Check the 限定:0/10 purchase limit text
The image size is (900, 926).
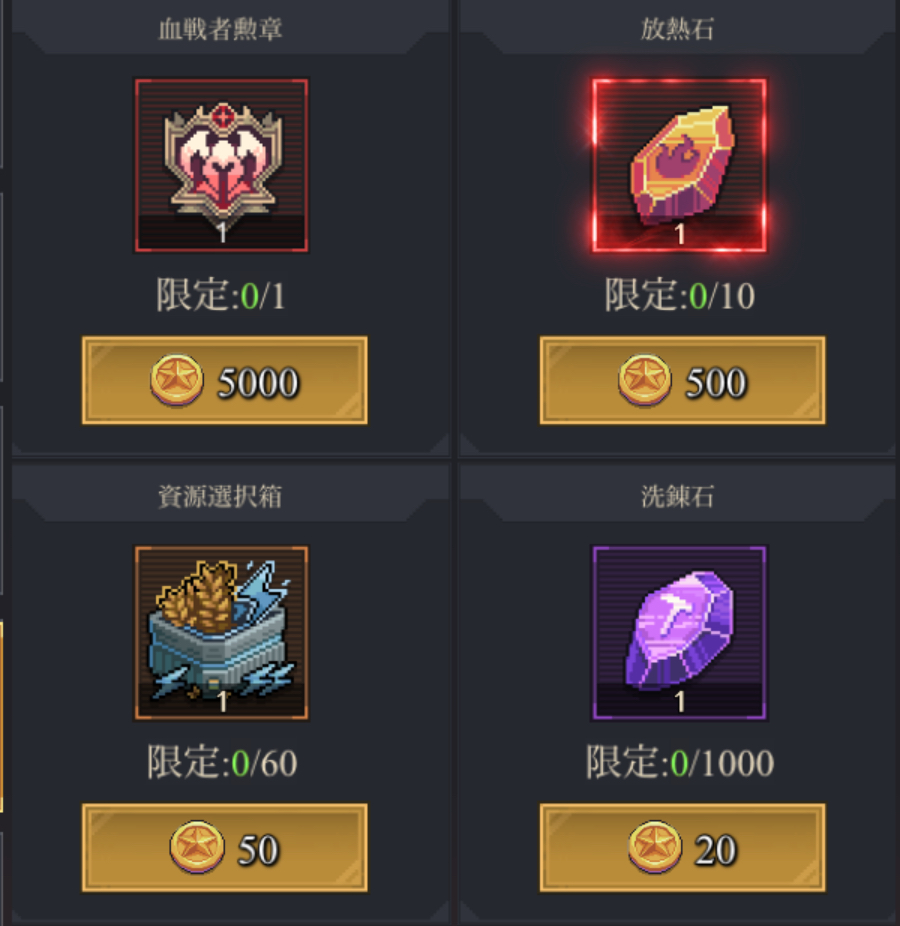coord(679,295)
